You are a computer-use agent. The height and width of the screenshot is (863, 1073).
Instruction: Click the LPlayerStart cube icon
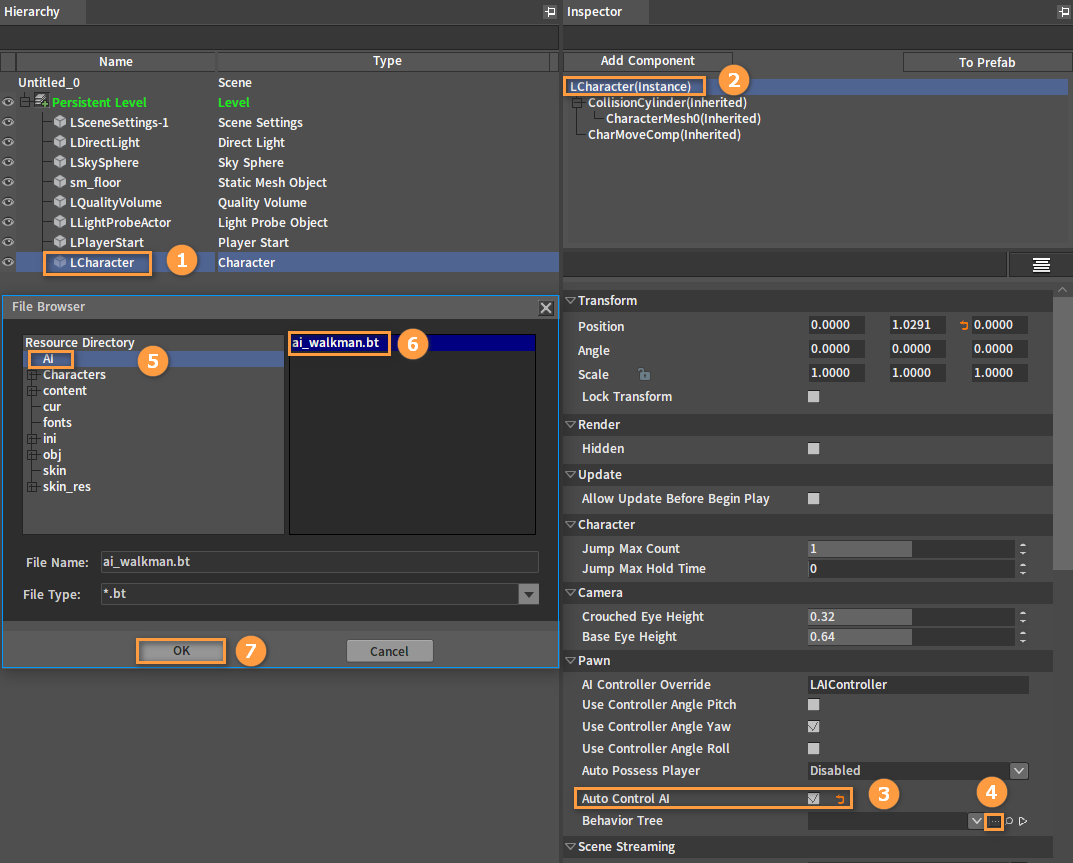coord(60,242)
